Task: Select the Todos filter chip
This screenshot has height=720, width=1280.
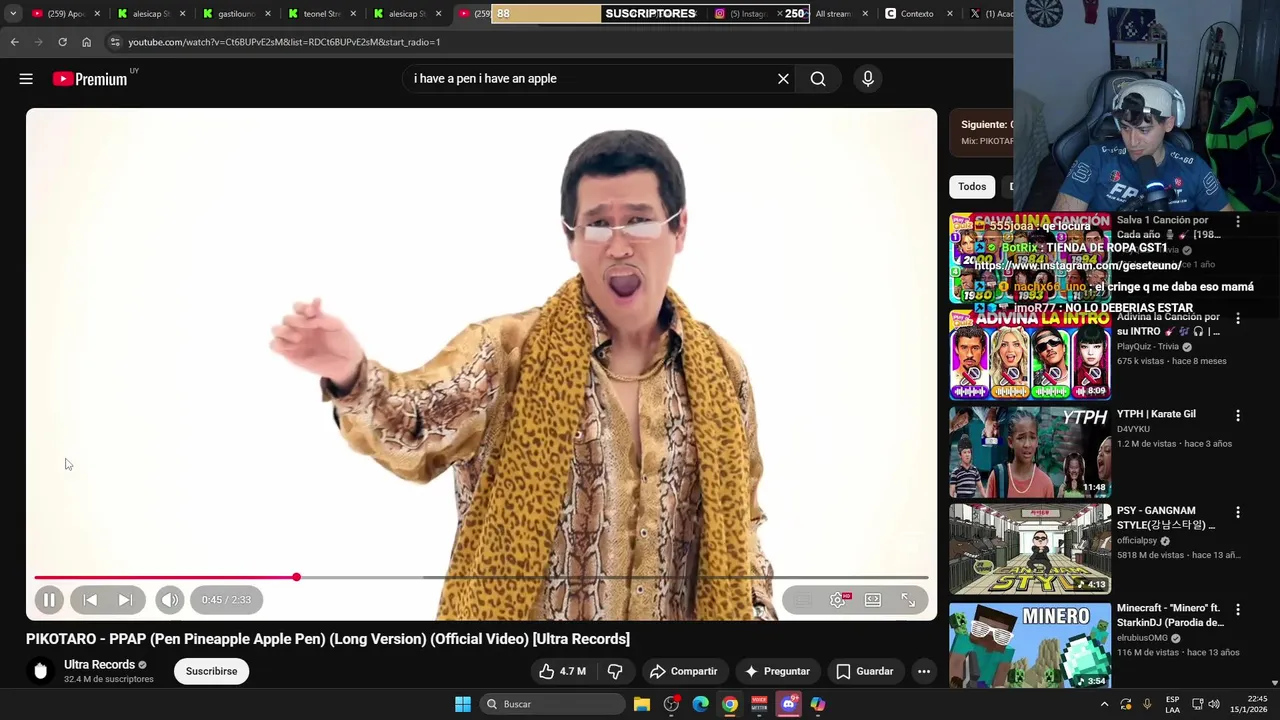Action: pos(972,187)
